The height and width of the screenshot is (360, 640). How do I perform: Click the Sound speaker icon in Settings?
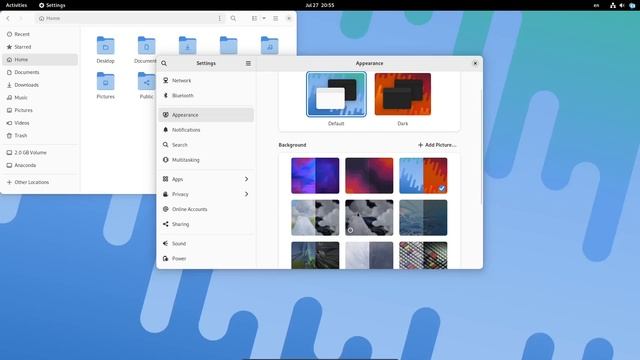pos(165,243)
